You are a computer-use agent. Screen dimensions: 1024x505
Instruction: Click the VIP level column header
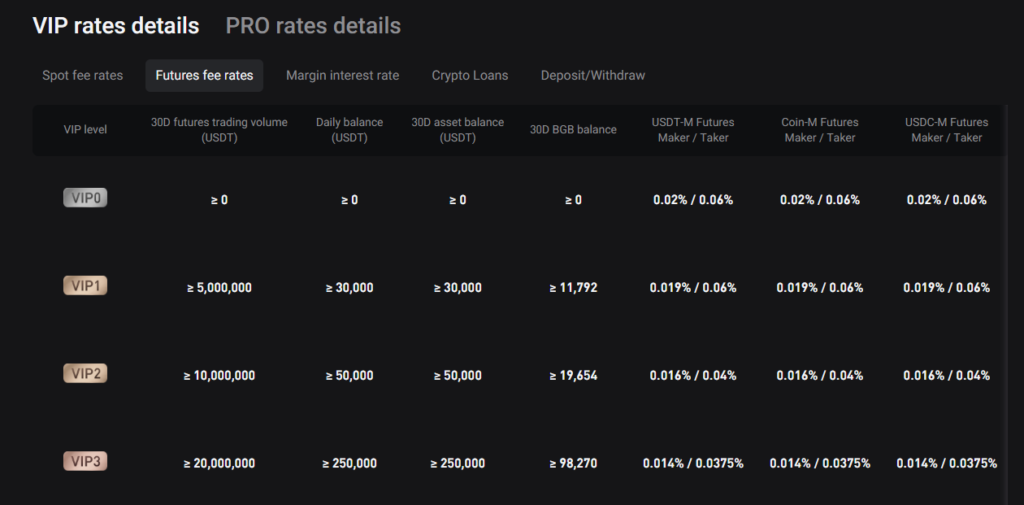[x=85, y=130]
